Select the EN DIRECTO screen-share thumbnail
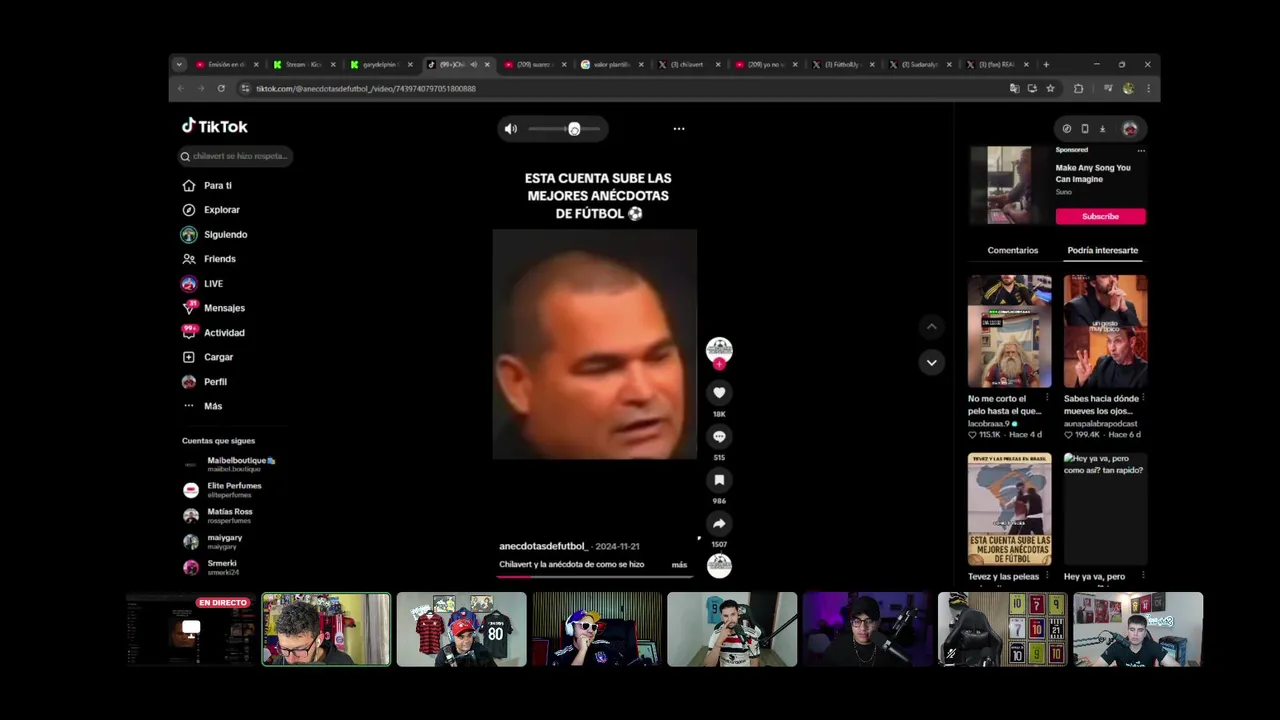 tap(191, 629)
